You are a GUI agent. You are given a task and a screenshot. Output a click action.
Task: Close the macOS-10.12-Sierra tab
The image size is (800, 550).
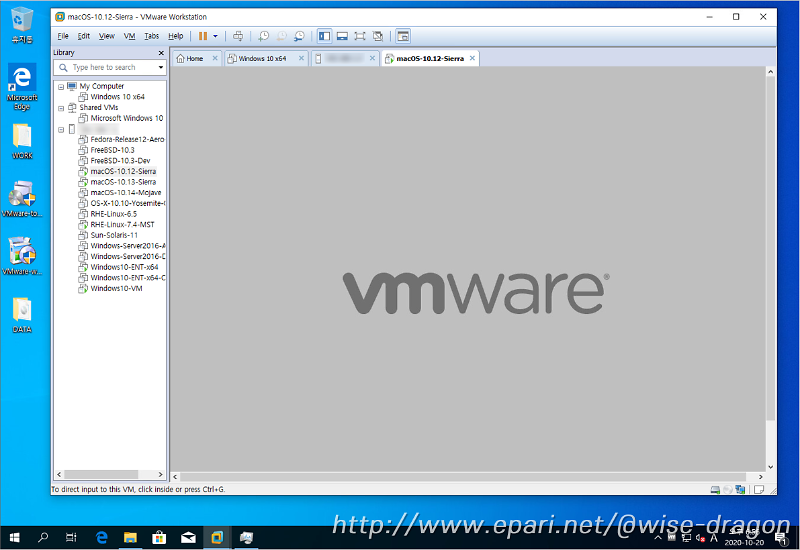[x=472, y=58]
